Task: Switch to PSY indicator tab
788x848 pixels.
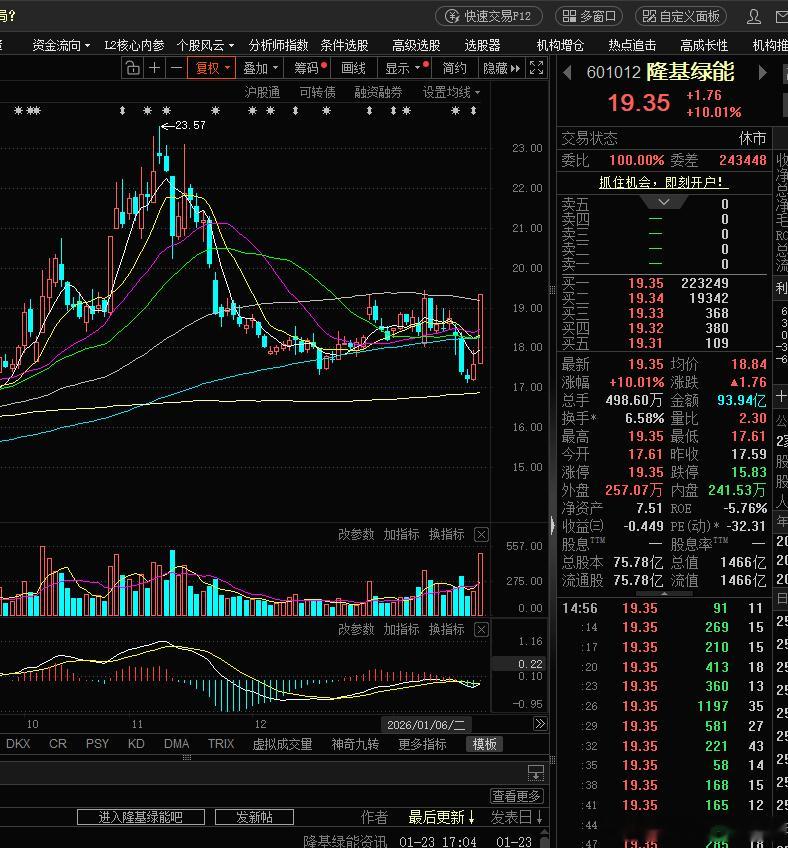Action: tap(97, 744)
